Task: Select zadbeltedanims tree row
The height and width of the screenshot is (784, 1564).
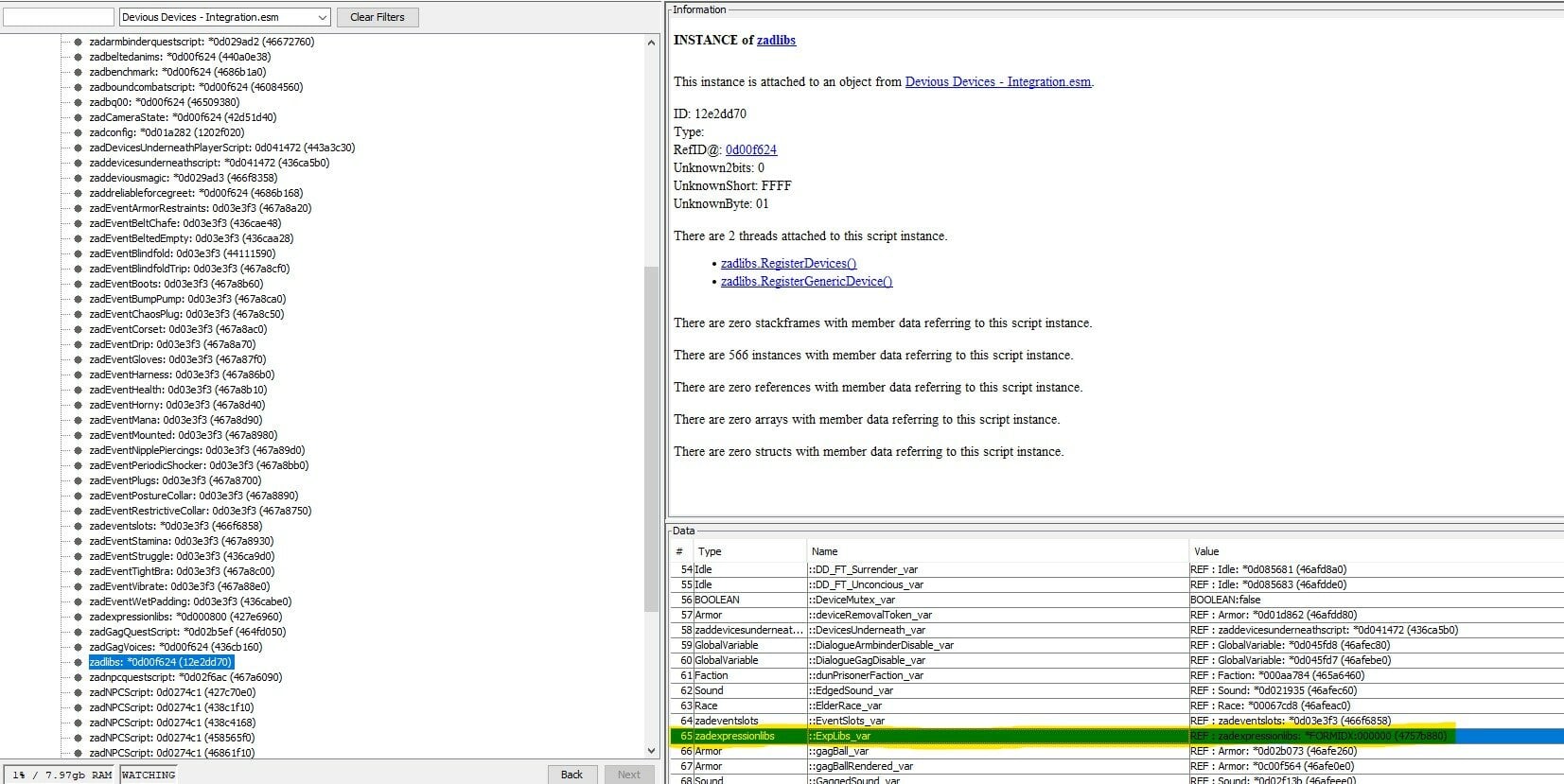Action: [x=180, y=57]
